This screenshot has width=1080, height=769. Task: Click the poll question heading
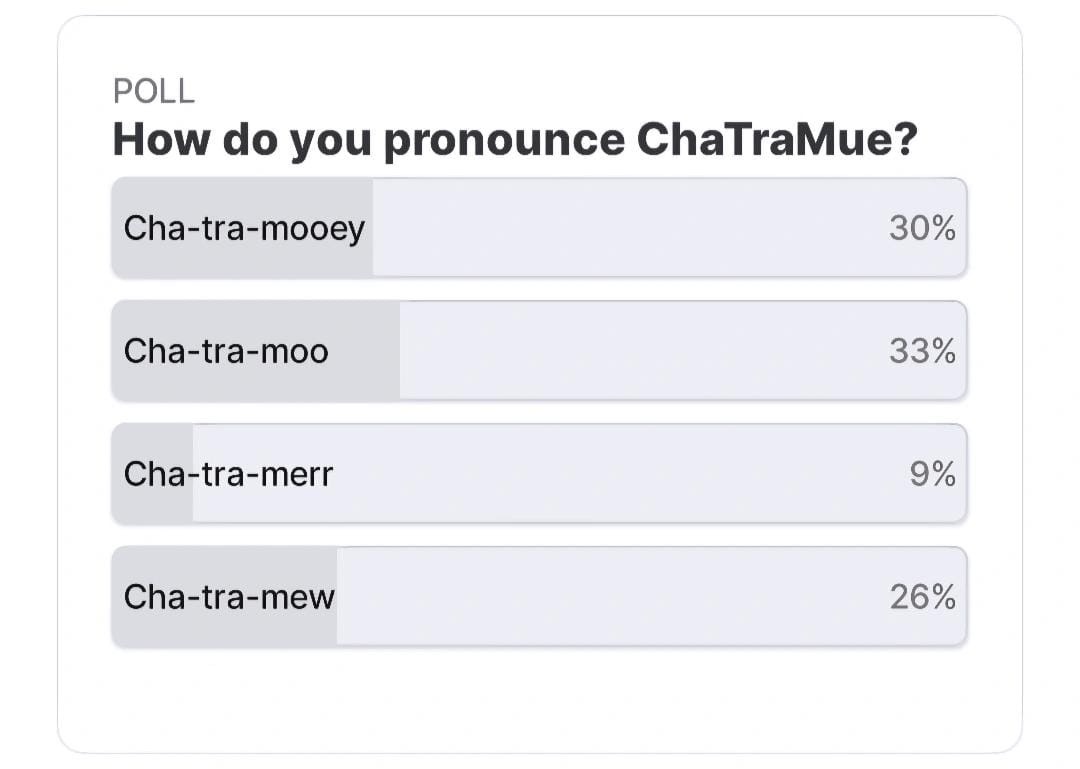[x=515, y=140]
